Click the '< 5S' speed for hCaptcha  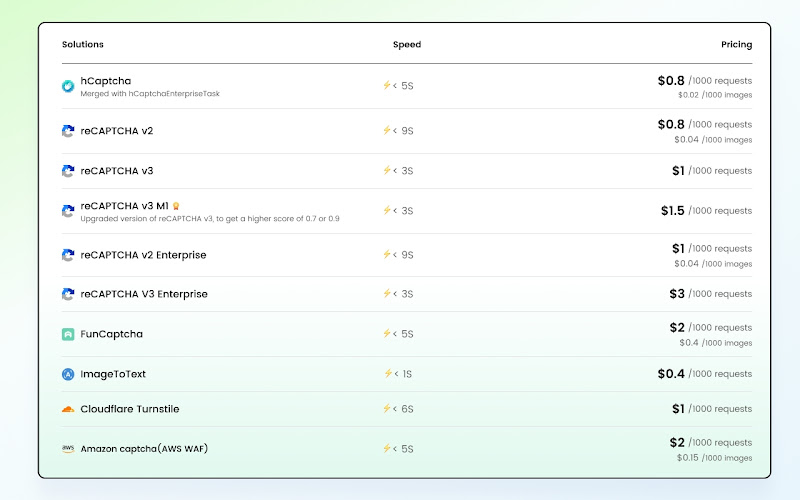[x=403, y=86]
